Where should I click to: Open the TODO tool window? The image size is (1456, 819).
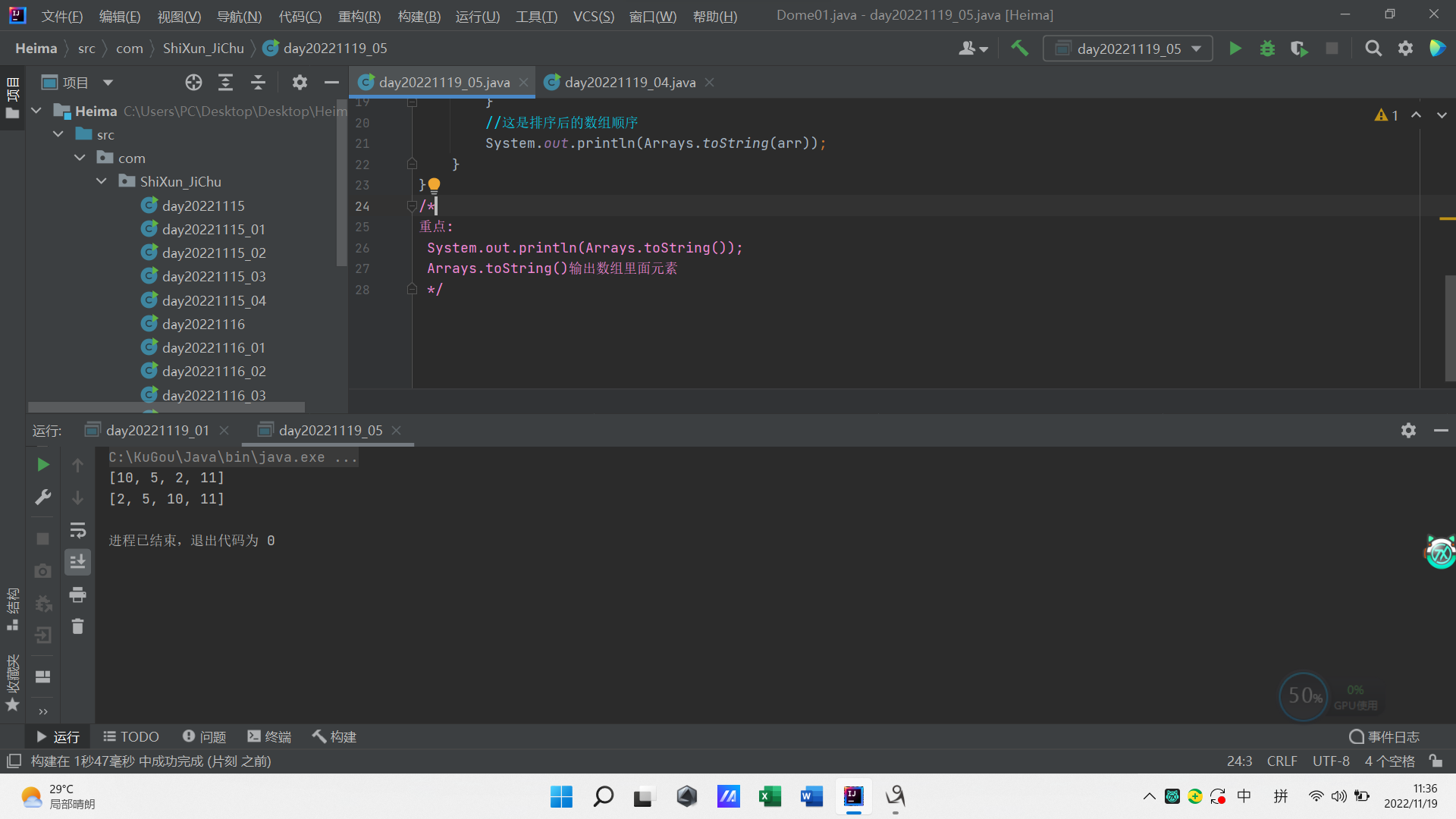click(131, 736)
